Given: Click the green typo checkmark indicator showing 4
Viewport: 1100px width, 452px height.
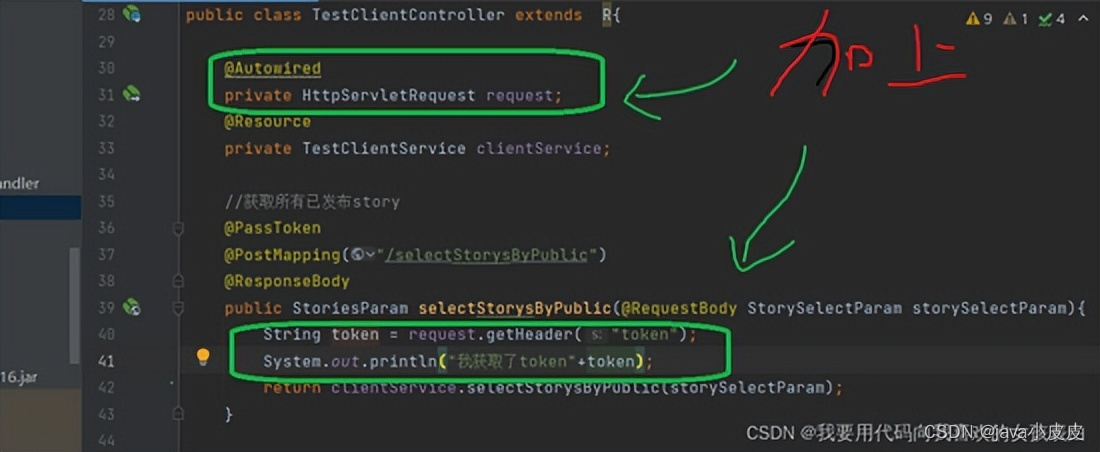Looking at the screenshot, I should pos(1052,19).
